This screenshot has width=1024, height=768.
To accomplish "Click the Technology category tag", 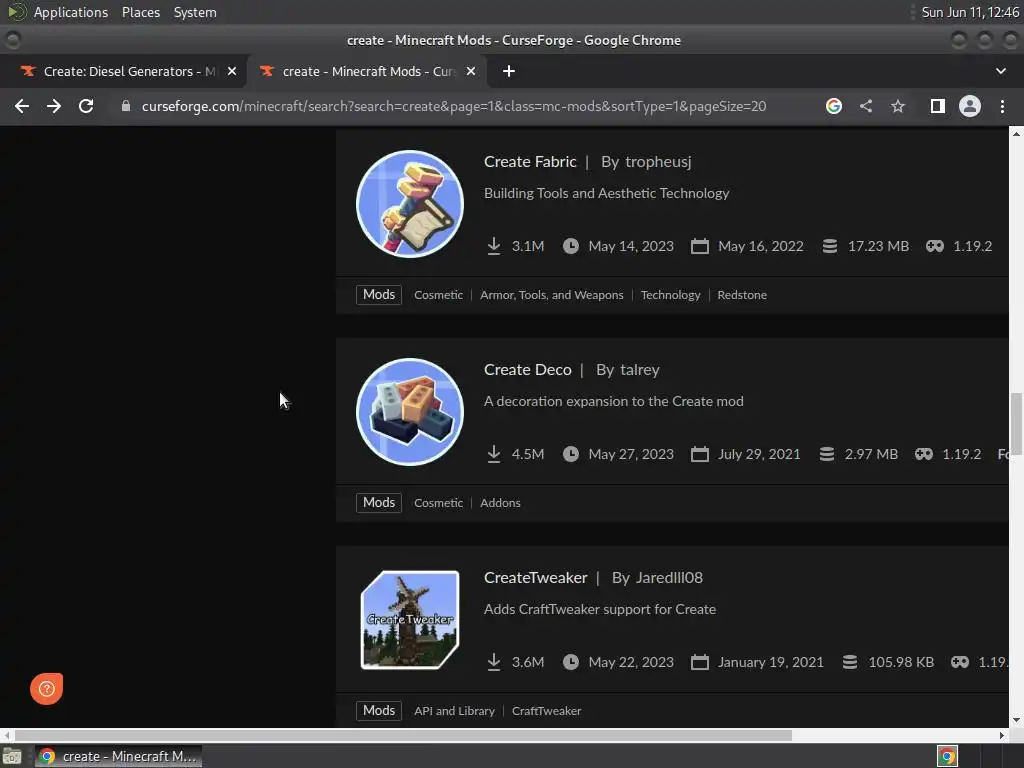I will (x=670, y=295).
